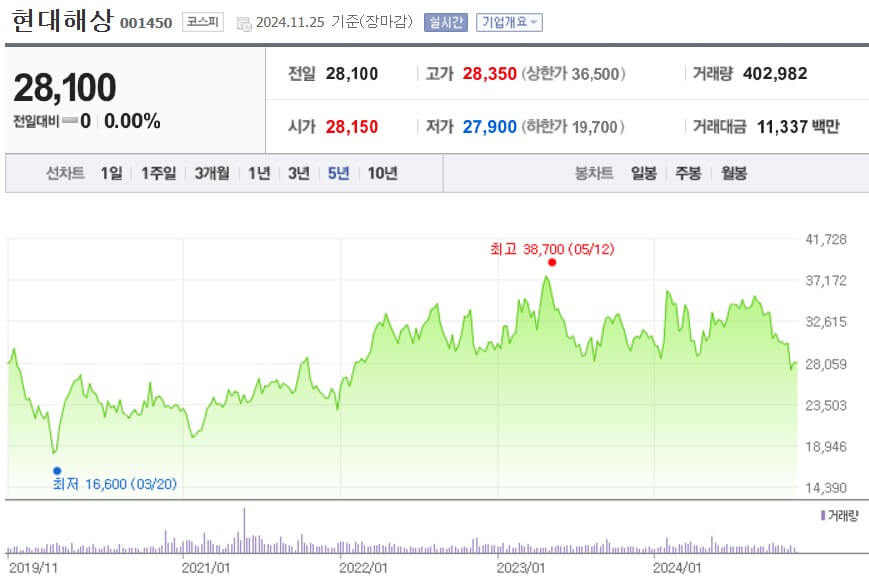869x585 pixels.
Task: Click the current price 28,100 large figure
Action: point(65,88)
